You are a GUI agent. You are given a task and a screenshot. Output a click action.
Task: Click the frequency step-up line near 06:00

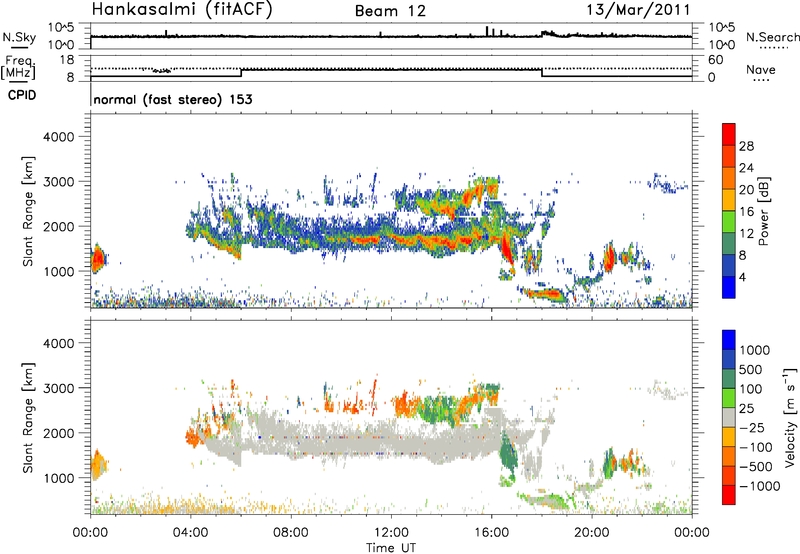tap(241, 73)
